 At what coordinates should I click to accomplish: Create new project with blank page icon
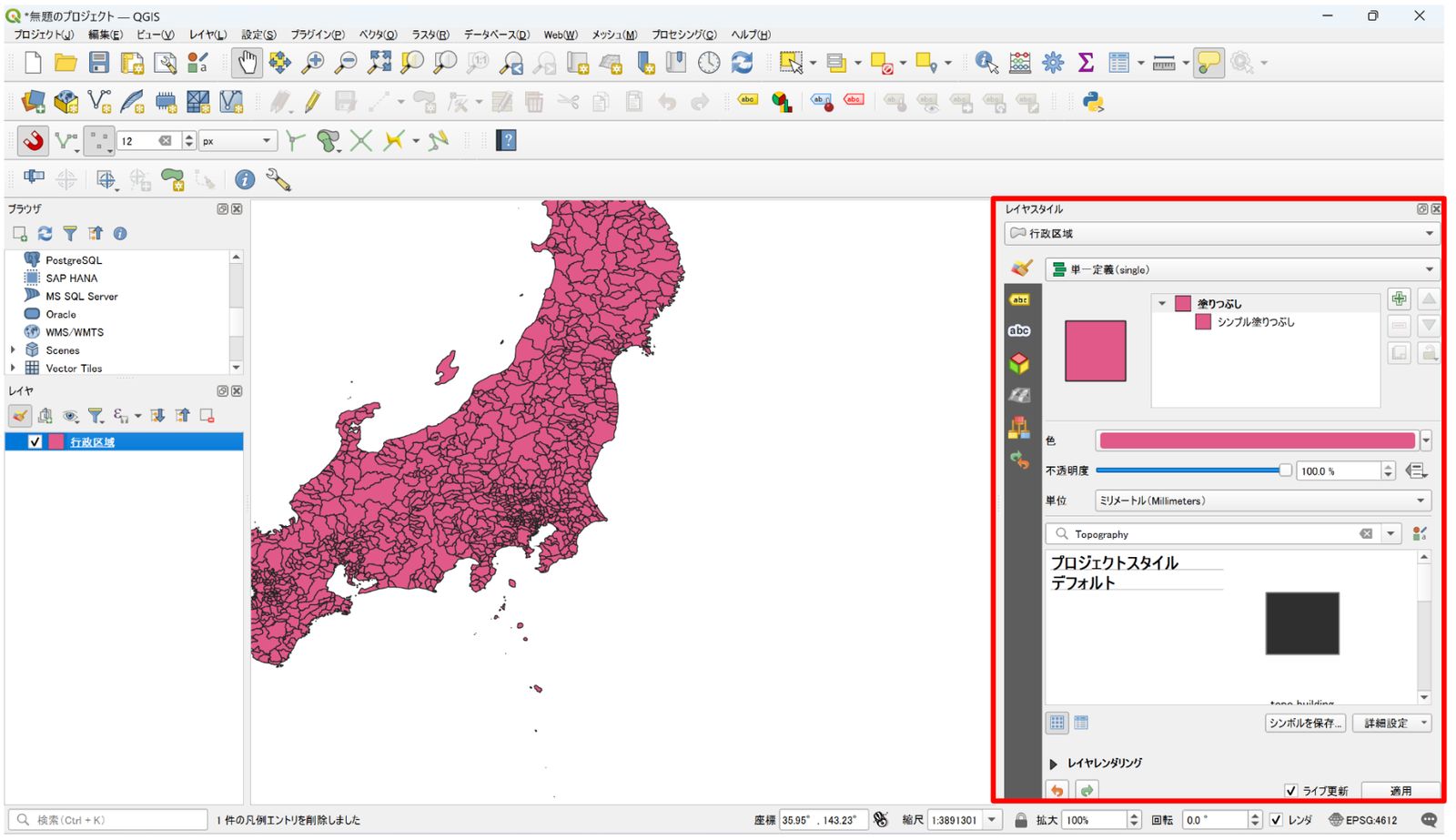[33, 63]
